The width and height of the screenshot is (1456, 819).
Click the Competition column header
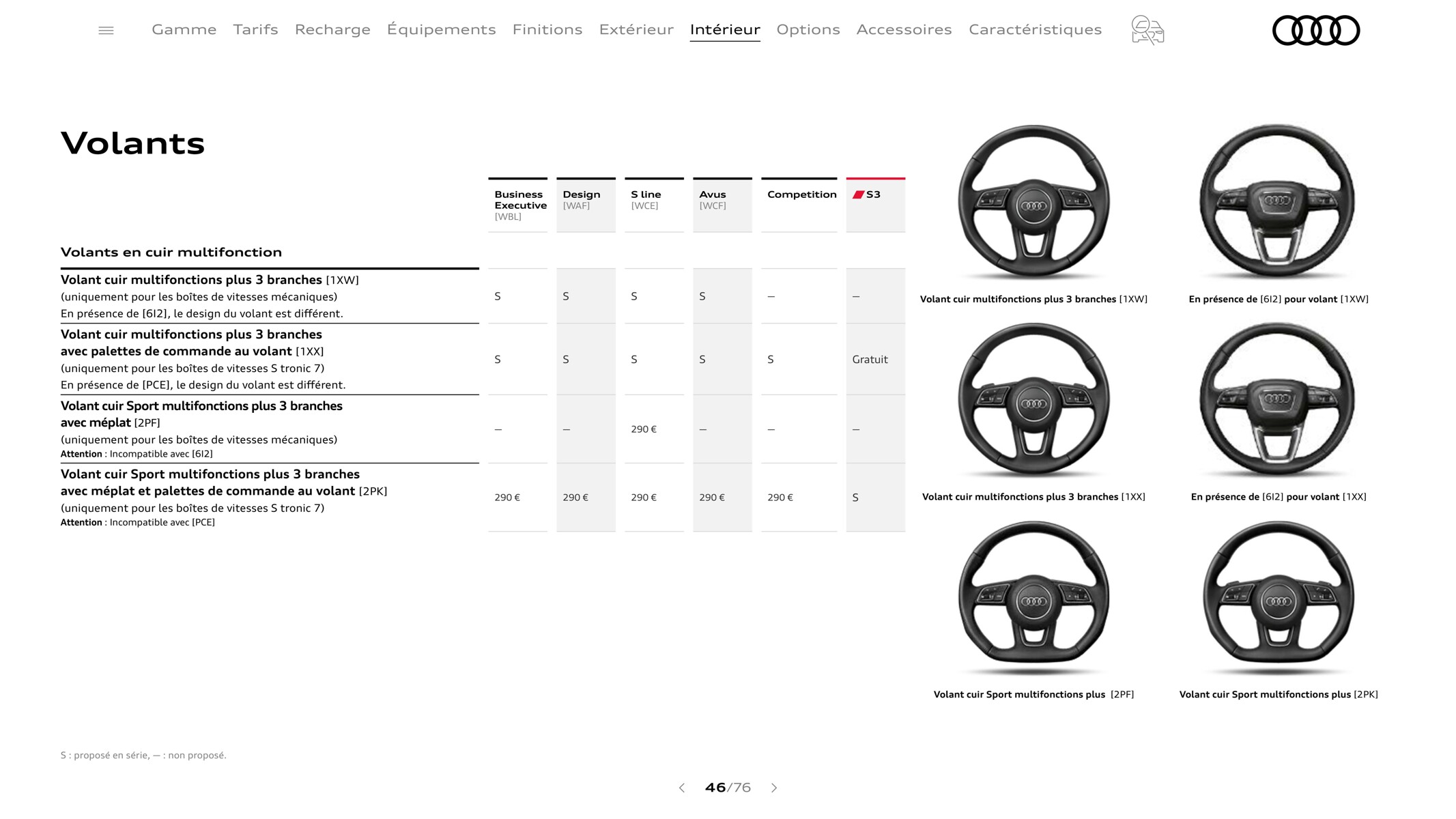(x=799, y=205)
